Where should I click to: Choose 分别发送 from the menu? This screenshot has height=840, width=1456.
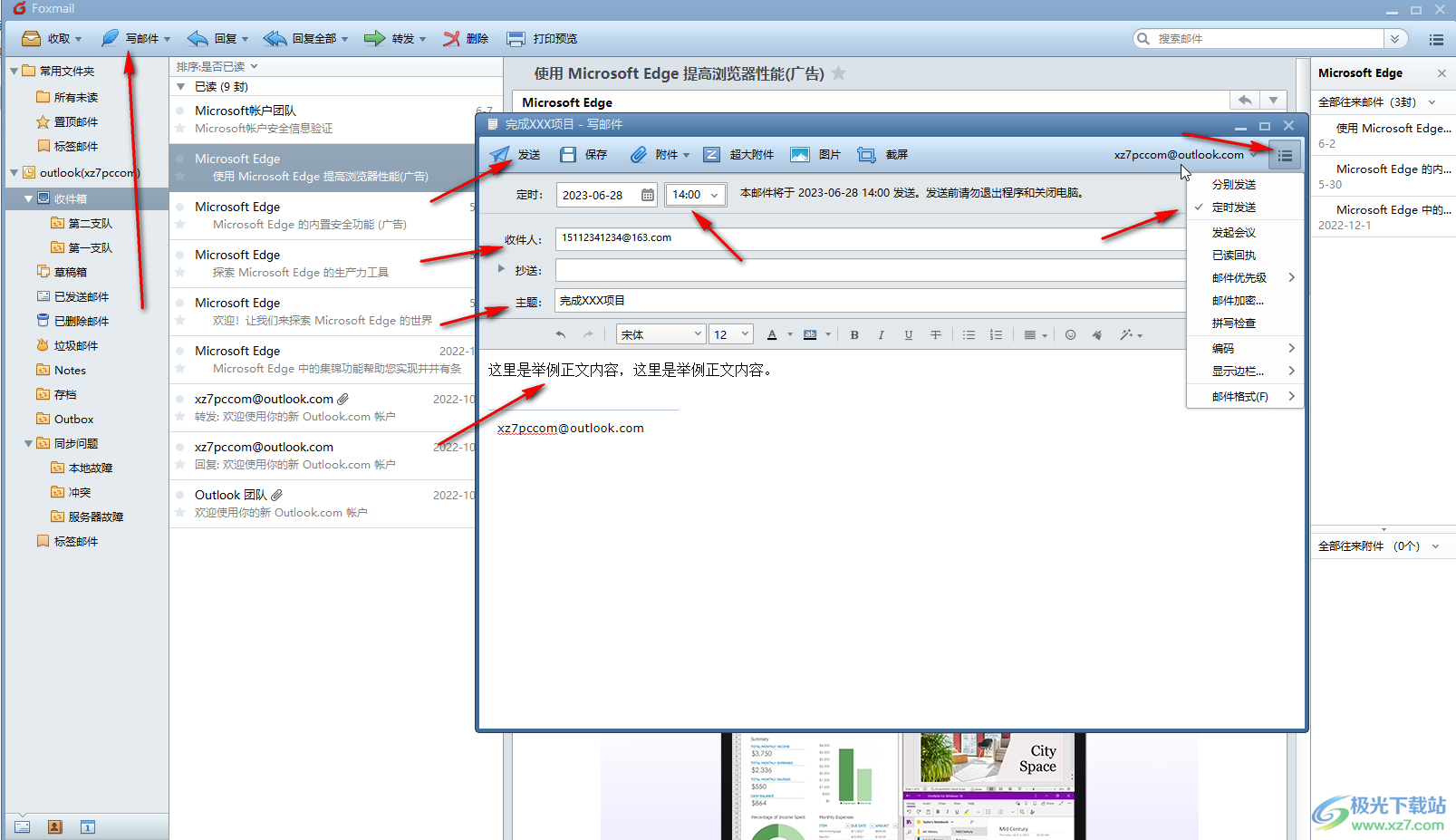pyautogui.click(x=1234, y=184)
